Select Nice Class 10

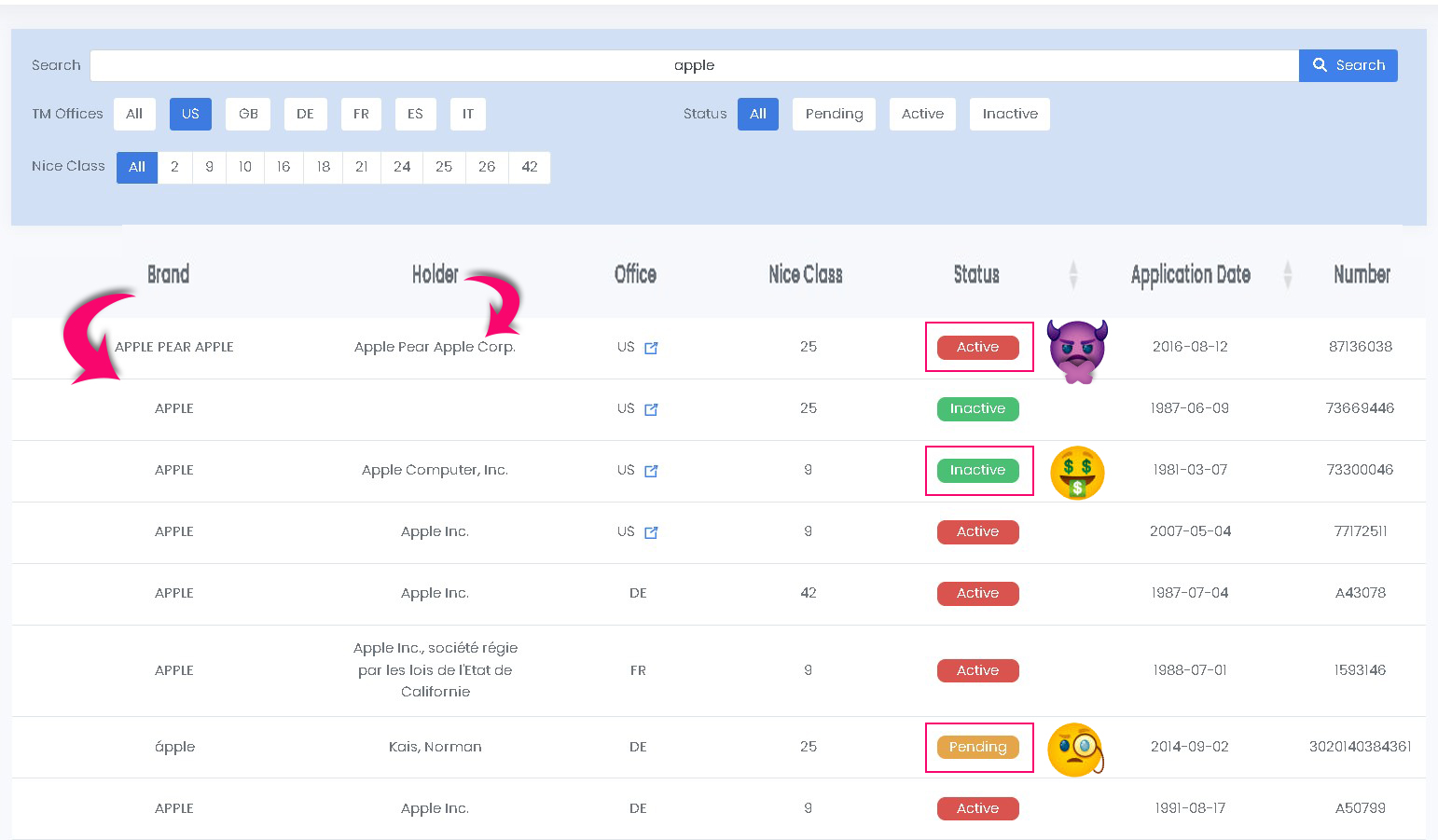(245, 167)
